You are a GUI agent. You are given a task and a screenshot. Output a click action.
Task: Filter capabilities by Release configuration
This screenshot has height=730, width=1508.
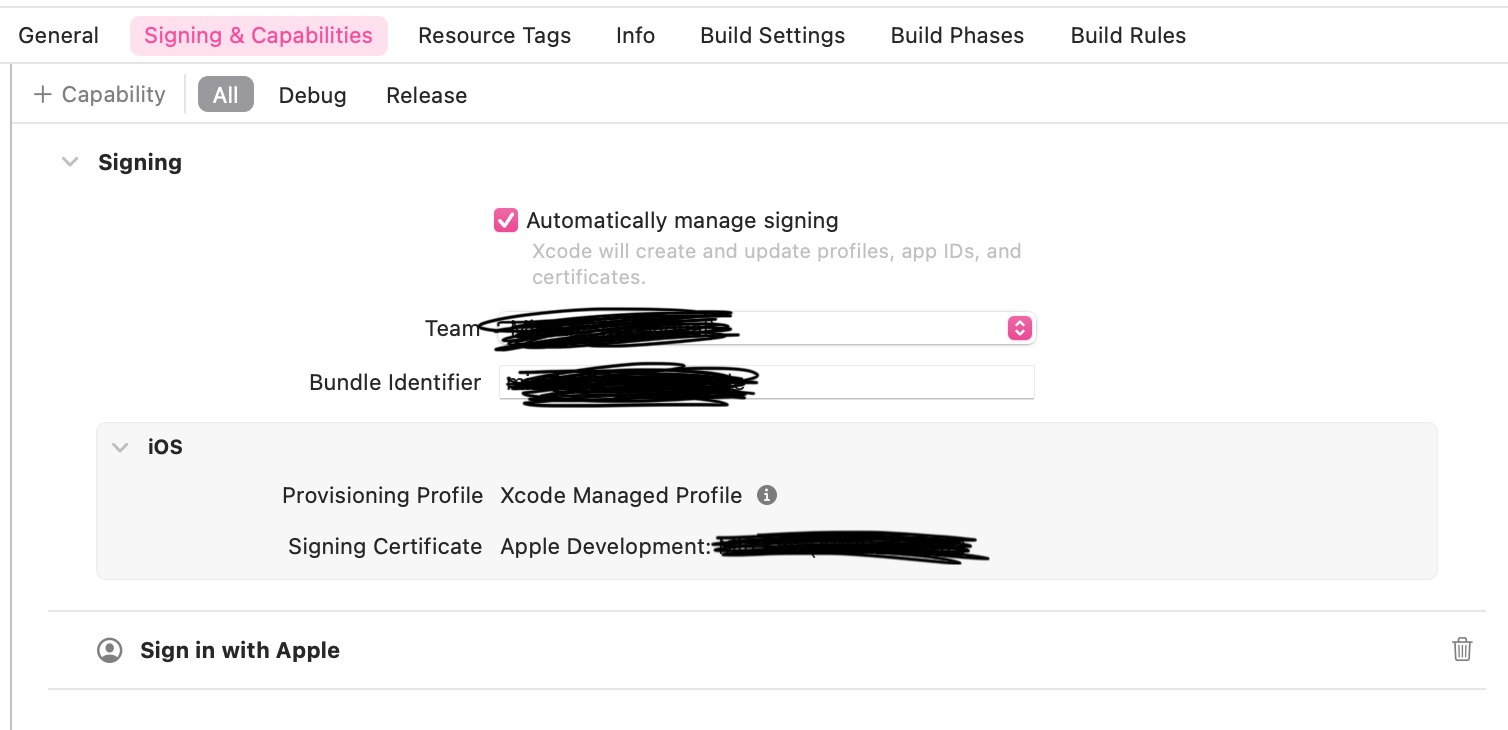(x=426, y=95)
